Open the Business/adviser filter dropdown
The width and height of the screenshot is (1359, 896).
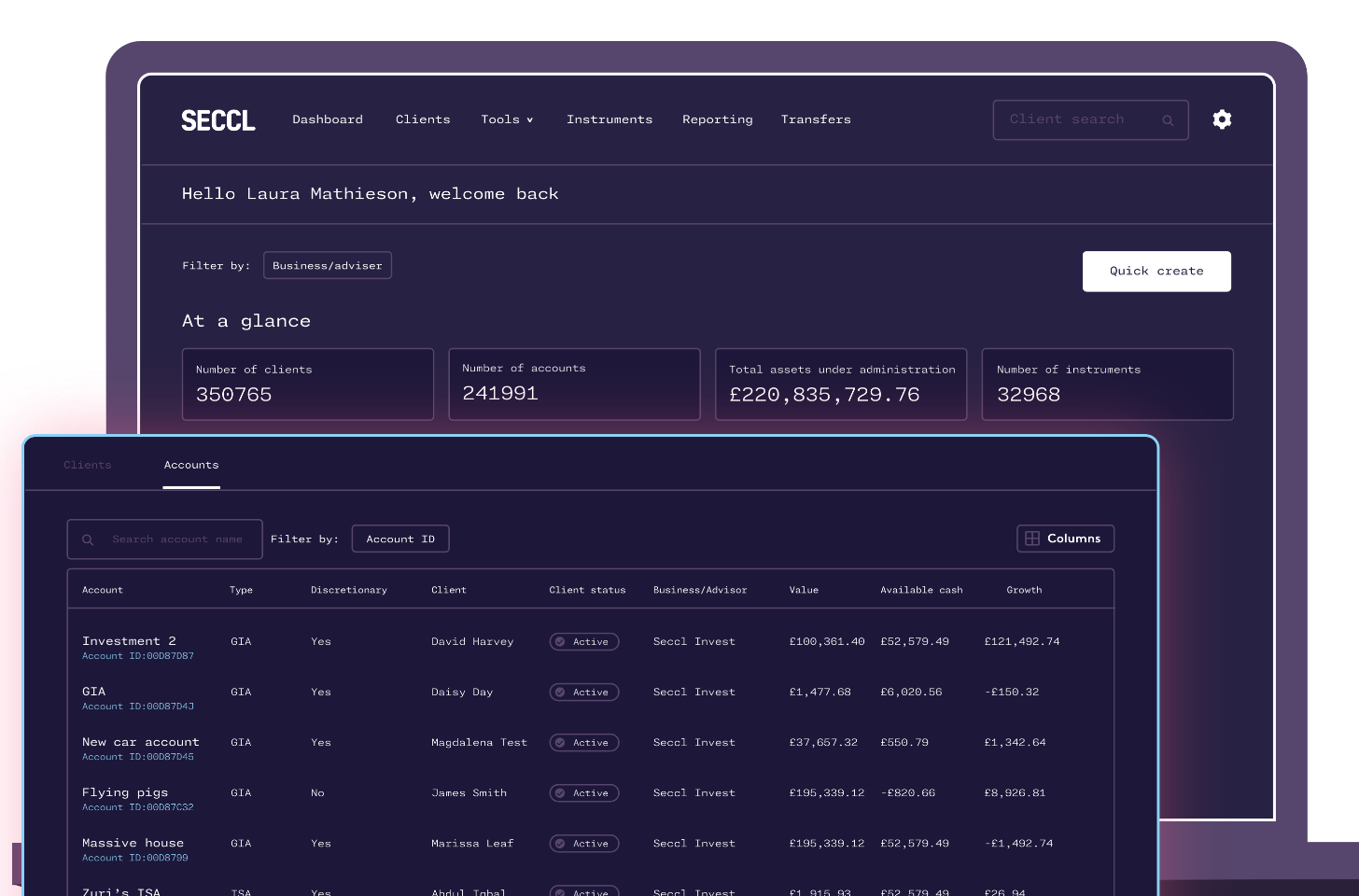click(328, 266)
